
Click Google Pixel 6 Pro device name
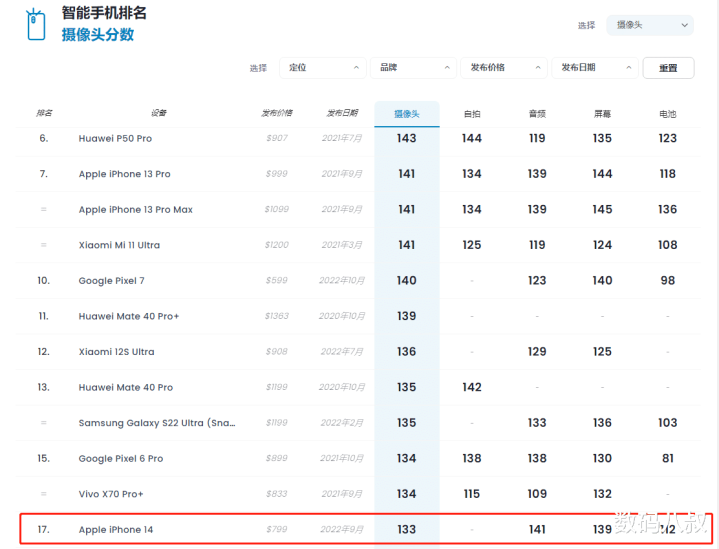point(121,458)
